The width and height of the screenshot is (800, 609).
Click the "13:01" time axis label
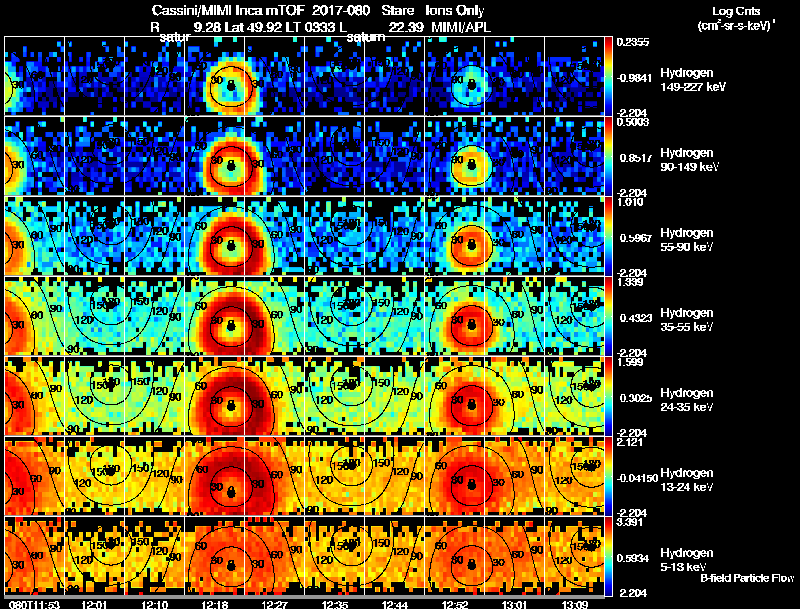pyautogui.click(x=515, y=604)
